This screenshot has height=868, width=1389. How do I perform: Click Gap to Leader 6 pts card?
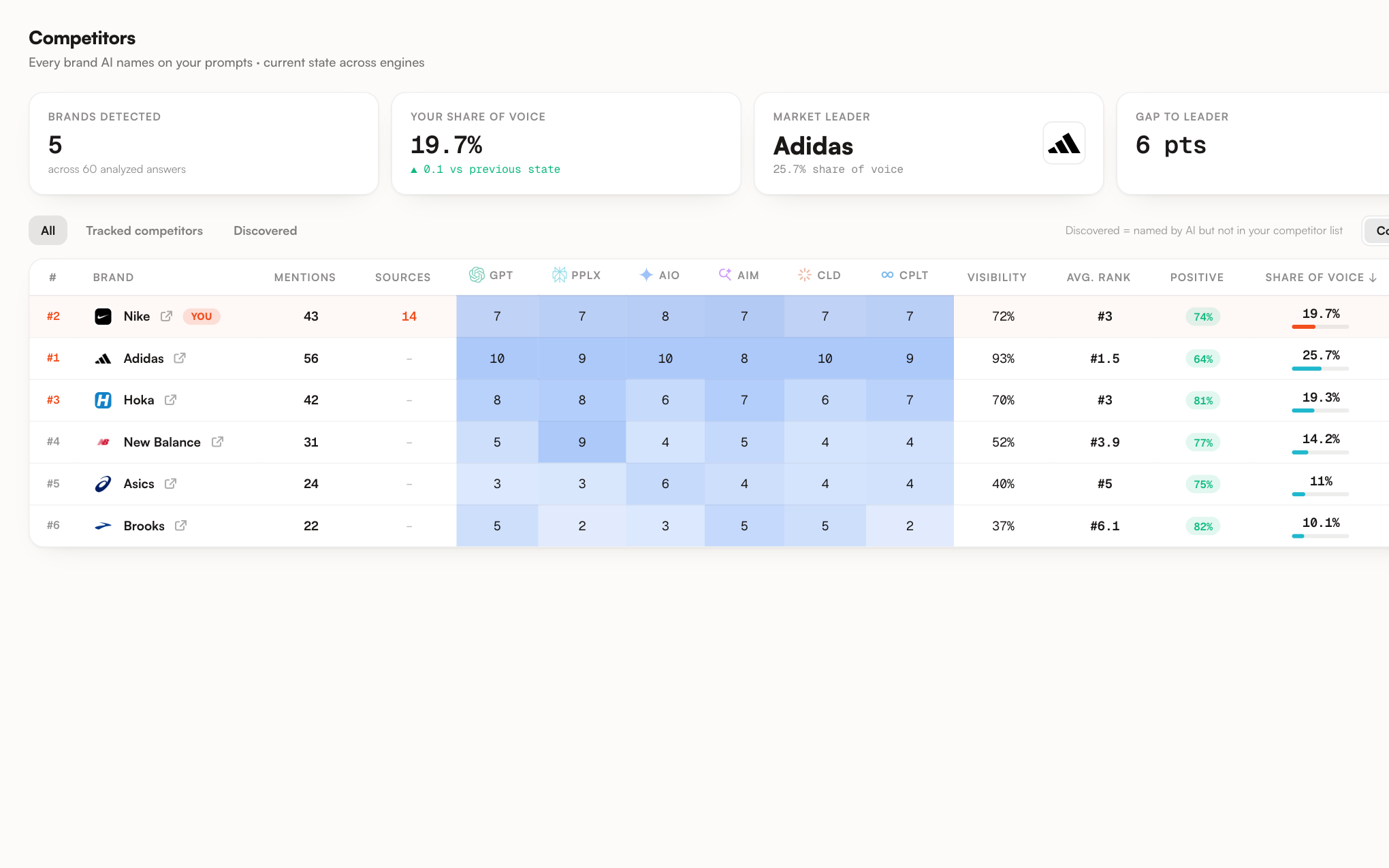[x=1253, y=144]
